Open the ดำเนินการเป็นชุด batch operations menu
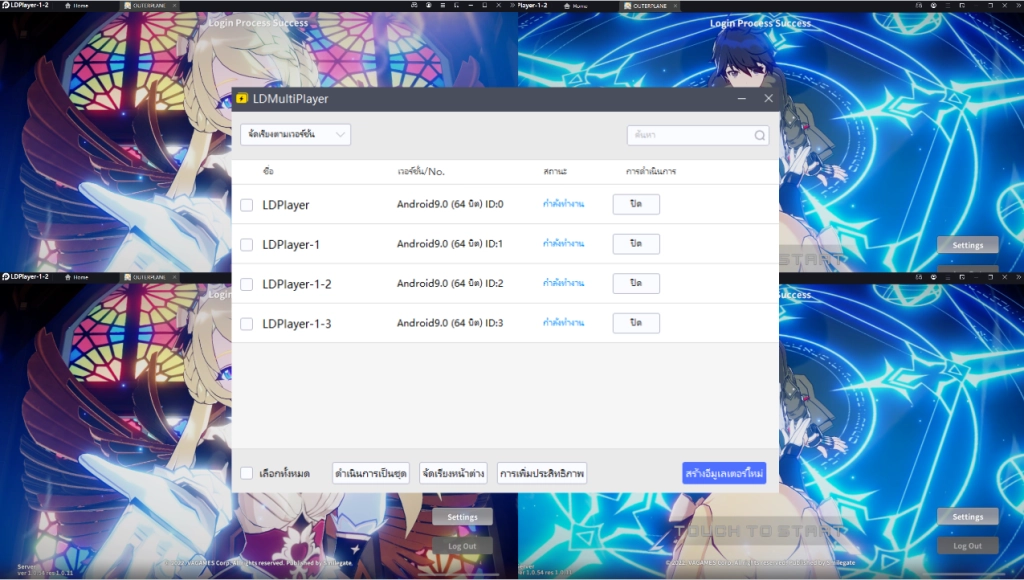The image size is (1024, 580). [371, 472]
